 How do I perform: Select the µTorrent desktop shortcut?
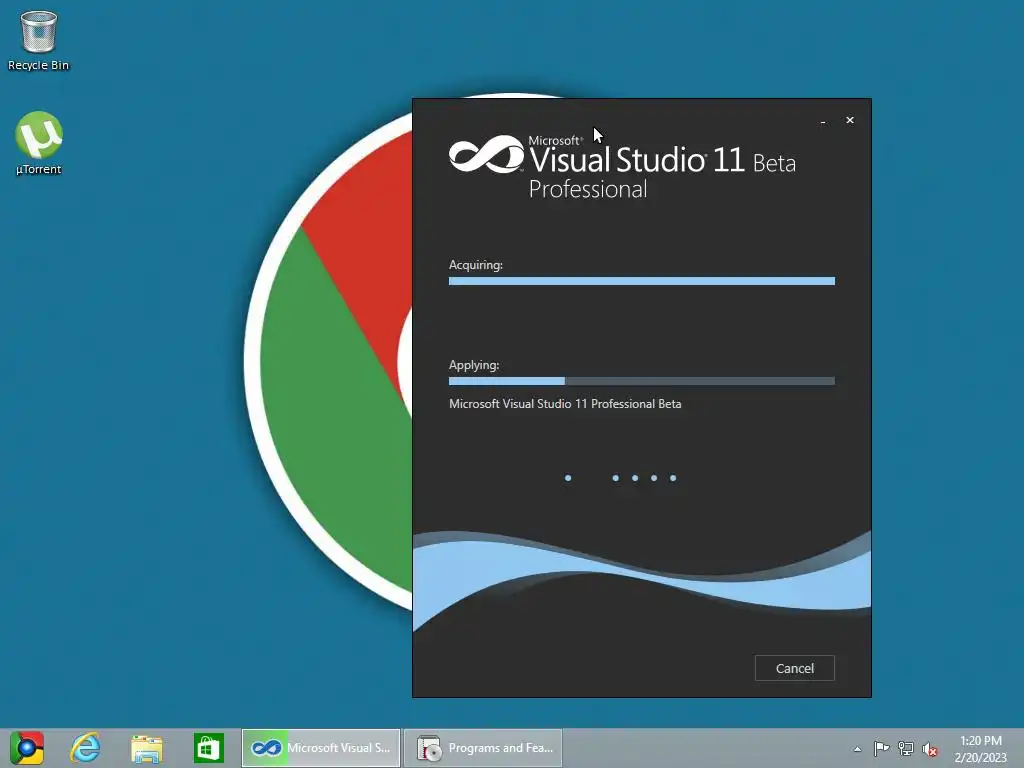(x=38, y=143)
